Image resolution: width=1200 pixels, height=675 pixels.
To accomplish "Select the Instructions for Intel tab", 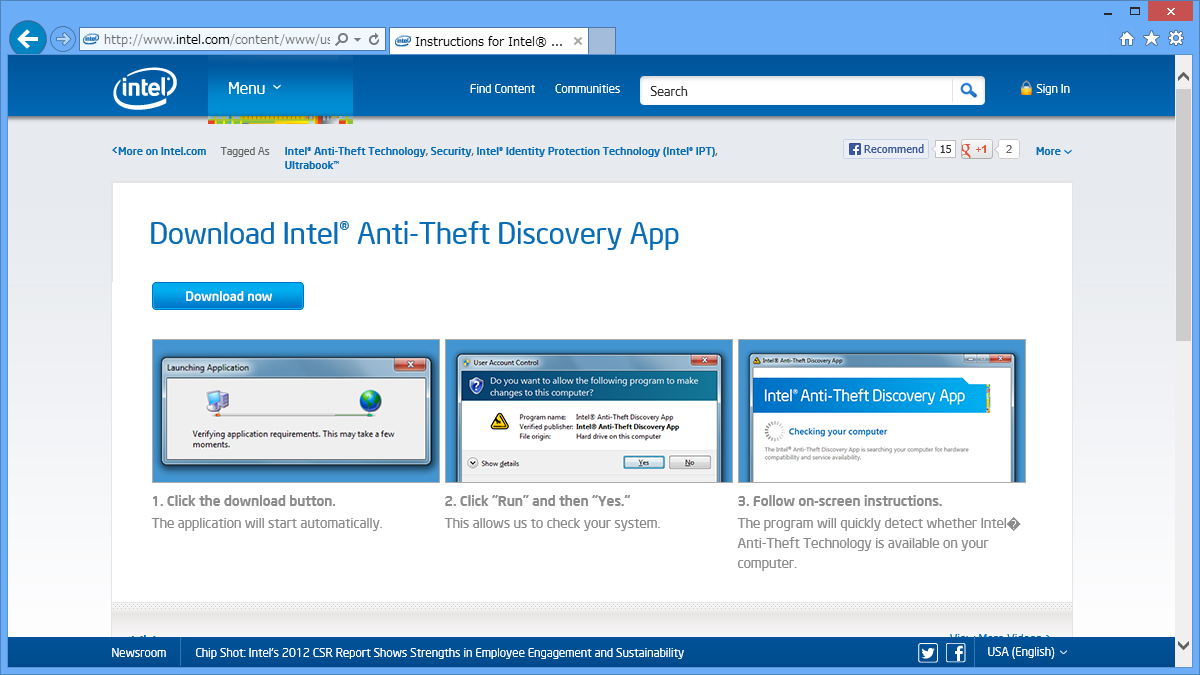I will coord(487,41).
